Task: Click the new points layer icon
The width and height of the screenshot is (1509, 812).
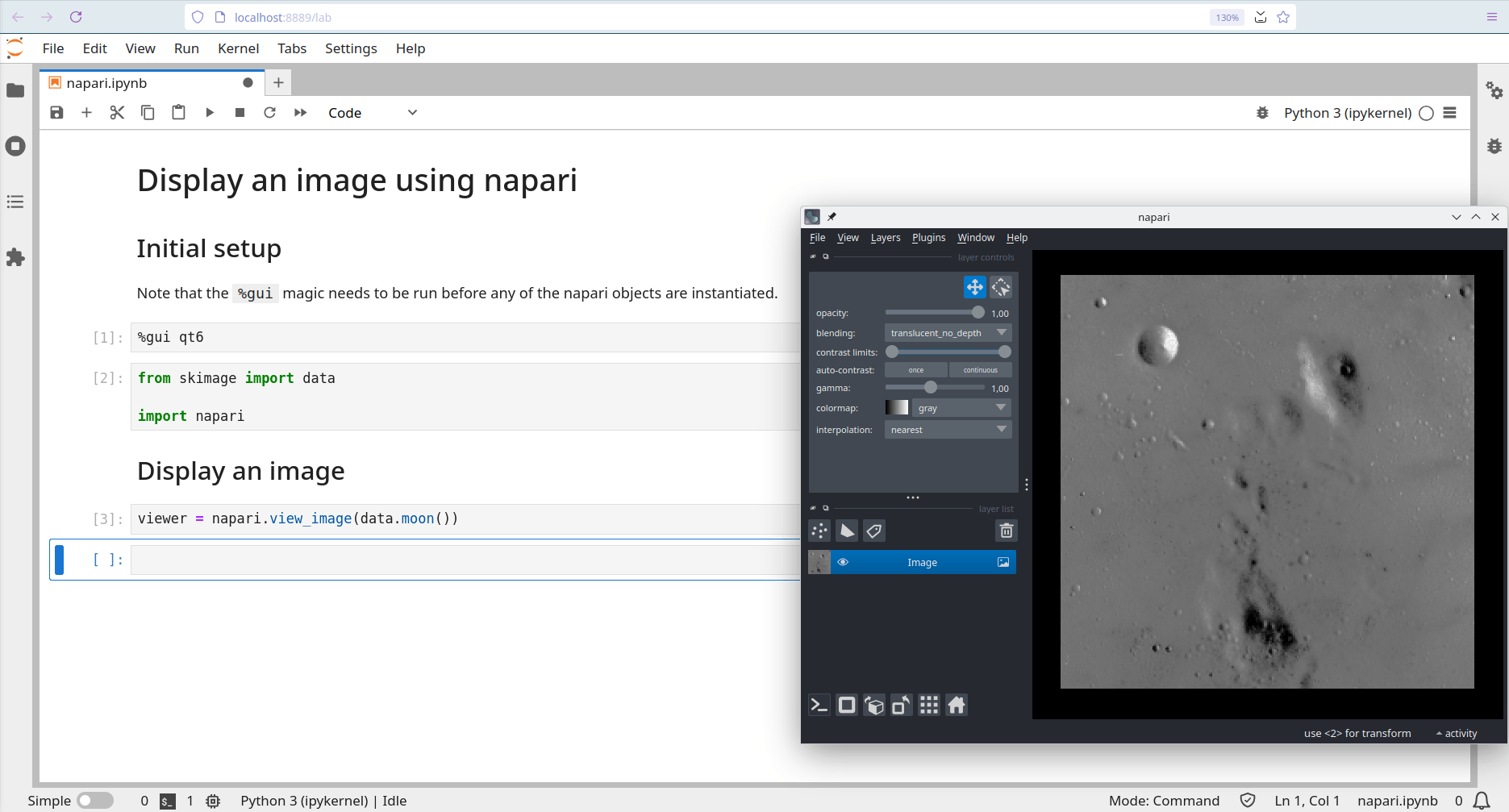Action: coord(819,531)
